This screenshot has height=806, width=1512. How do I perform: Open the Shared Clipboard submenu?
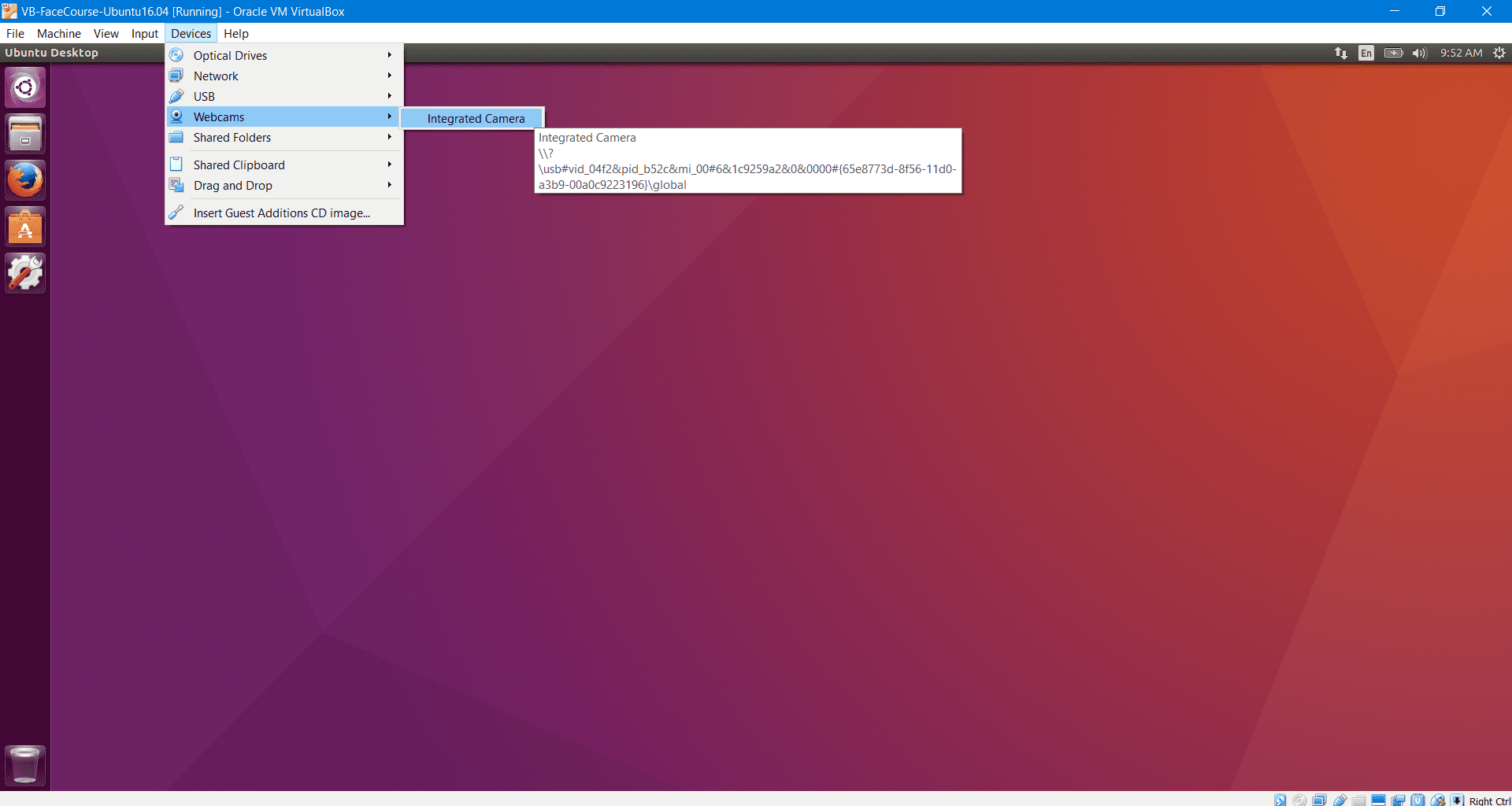coord(284,165)
